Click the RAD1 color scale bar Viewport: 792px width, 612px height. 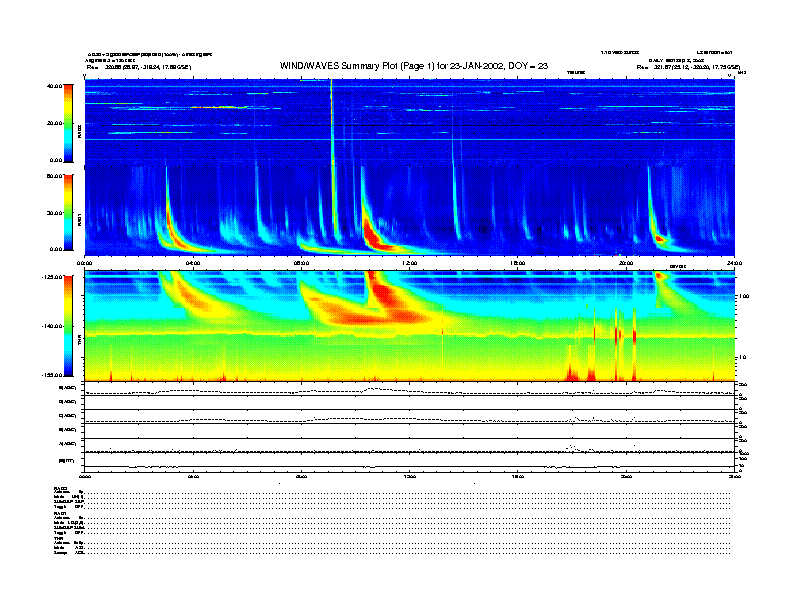tap(68, 213)
